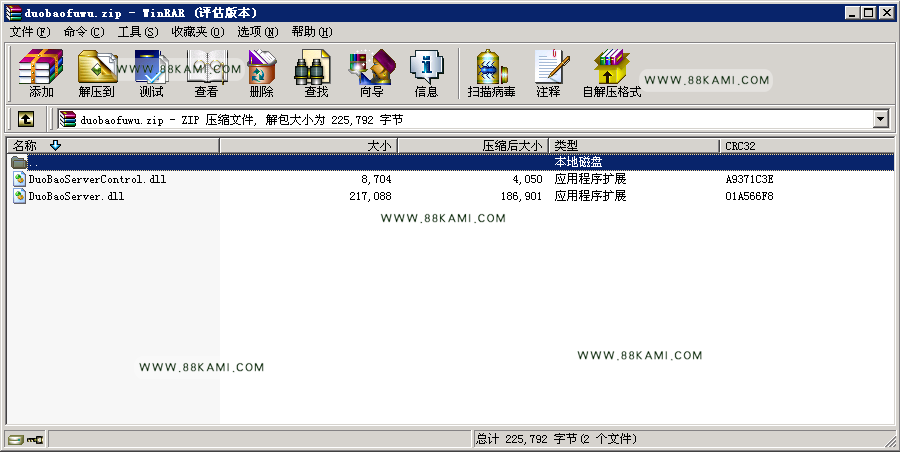900x452 pixels.
Task: Open the 工具(S) menu
Action: click(138, 32)
